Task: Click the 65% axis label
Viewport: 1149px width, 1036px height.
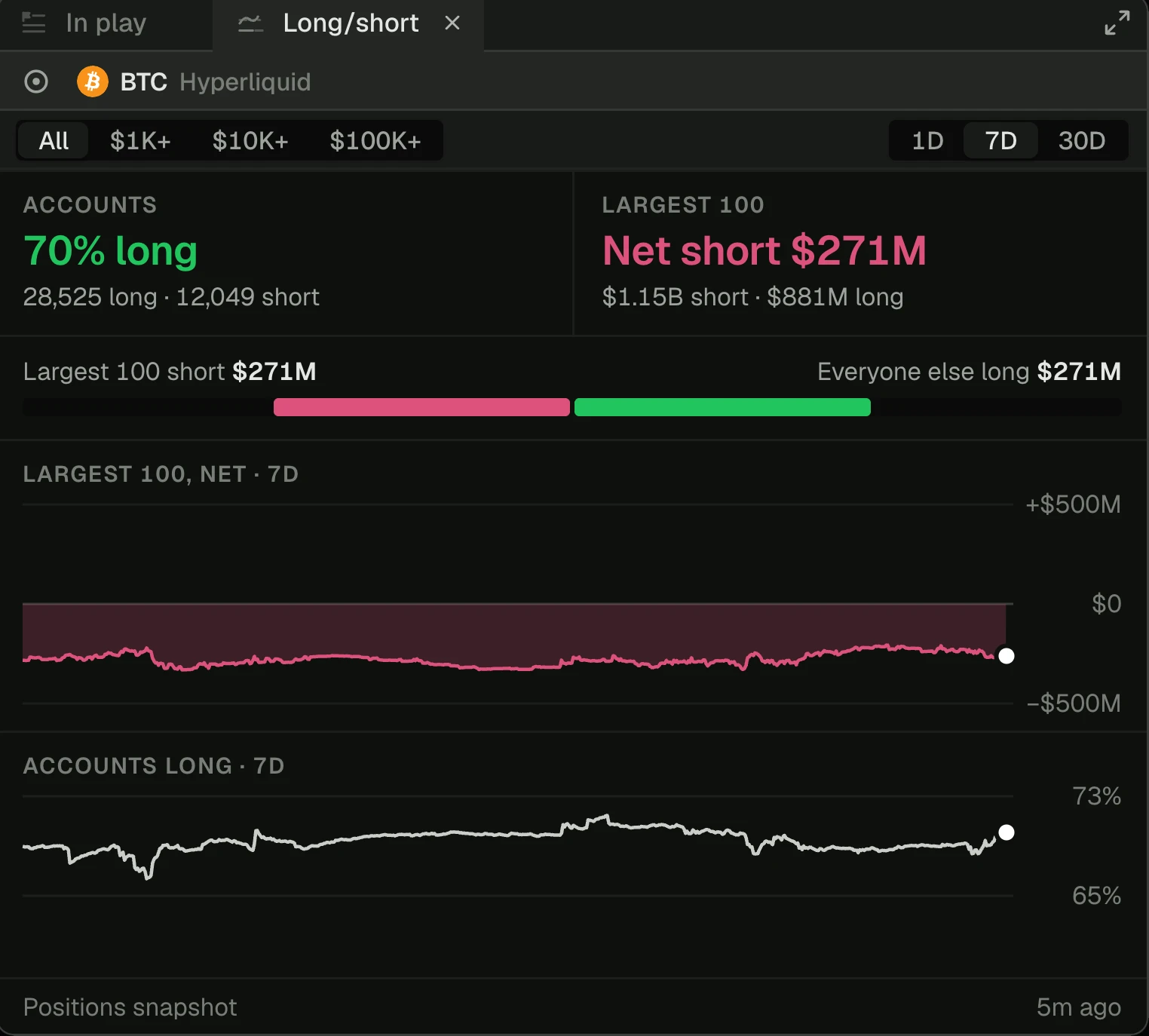Action: (x=1096, y=896)
